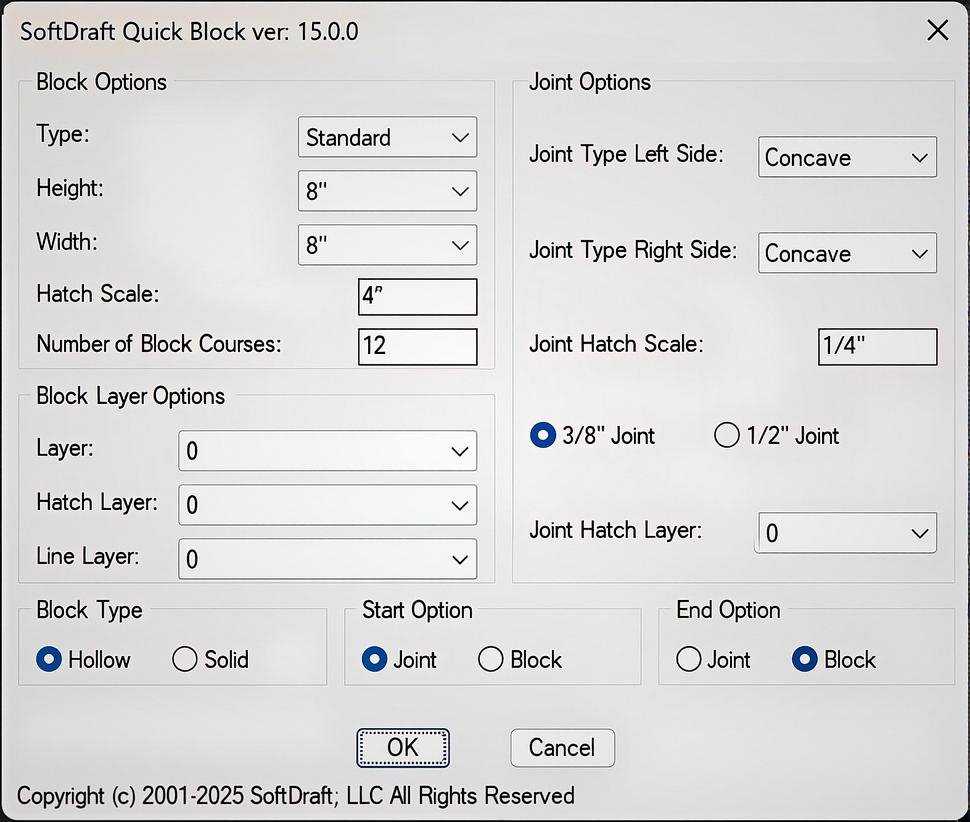Confirm settings with the OK button
Viewport: 970px width, 822px height.
tap(403, 748)
